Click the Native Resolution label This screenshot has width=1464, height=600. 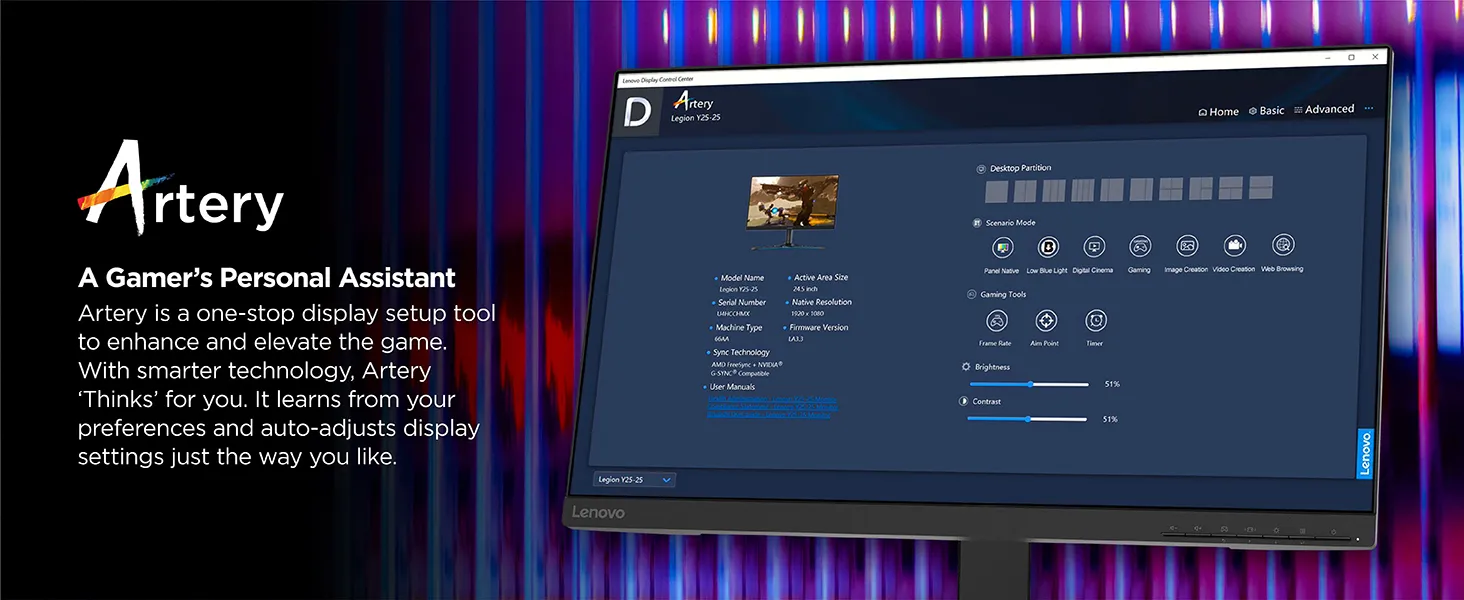click(x=822, y=302)
